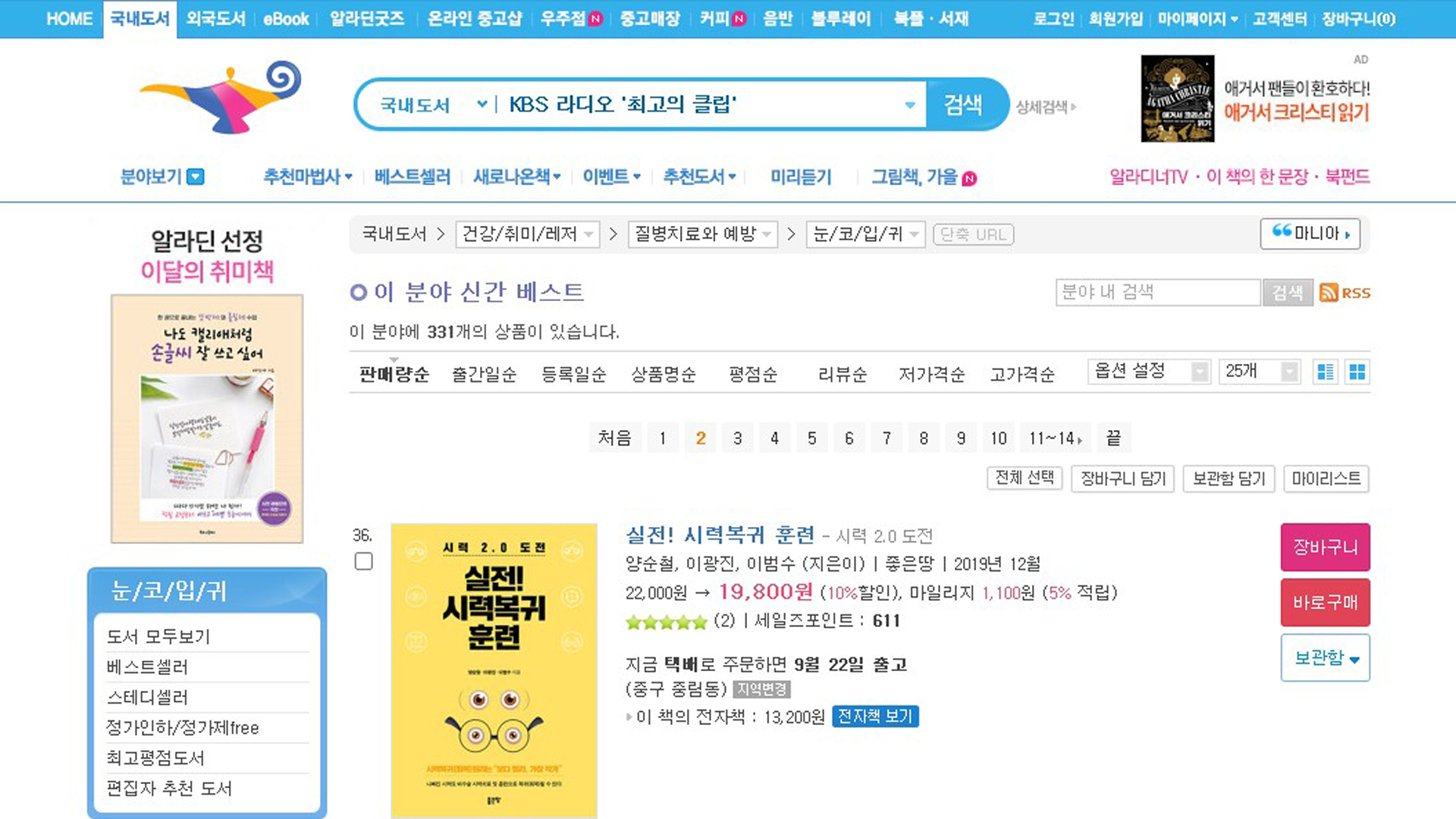Click the 장바구니 담기 button
This screenshot has height=819, width=1456.
click(x=1123, y=479)
